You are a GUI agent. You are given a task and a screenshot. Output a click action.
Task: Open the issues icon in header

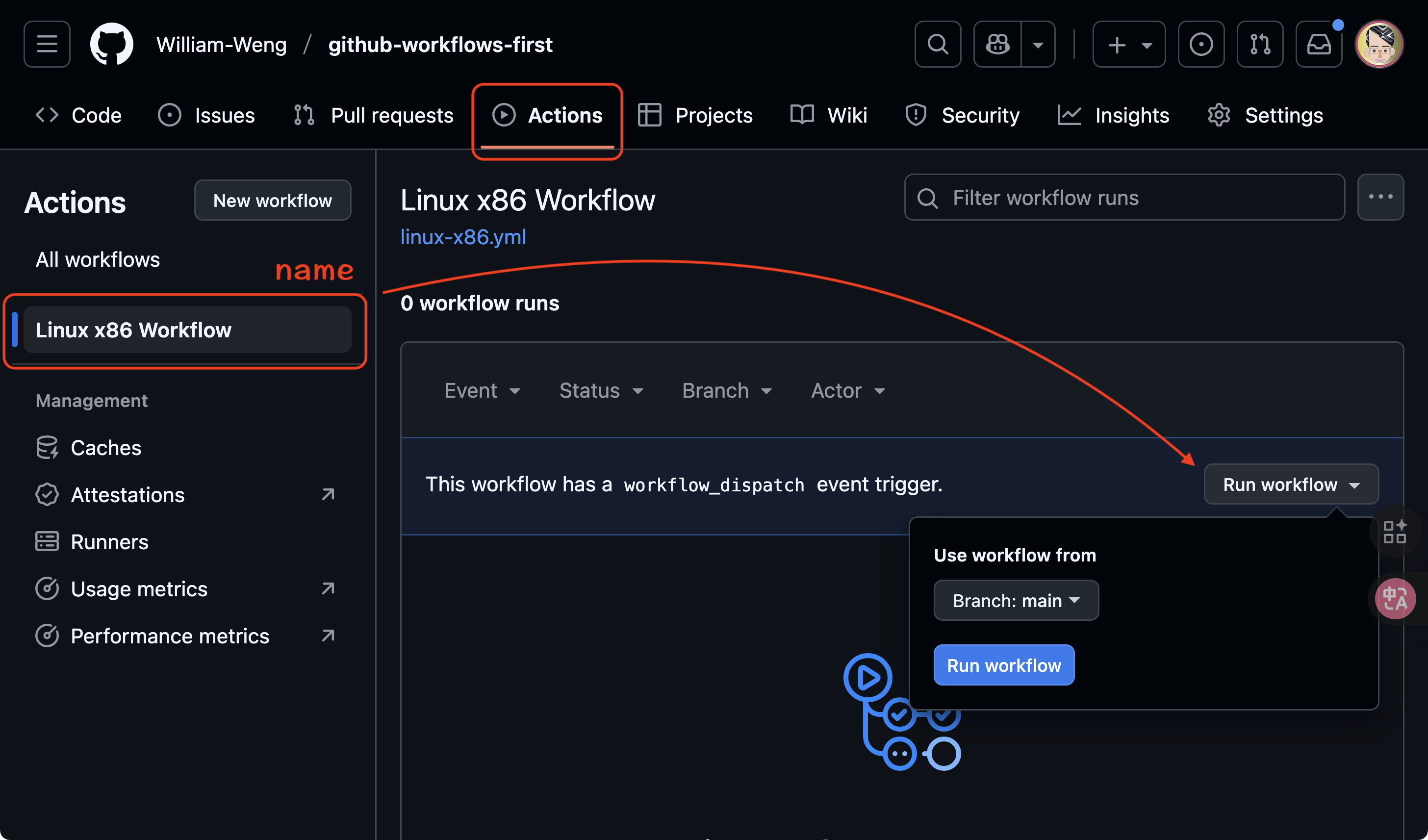click(1201, 44)
